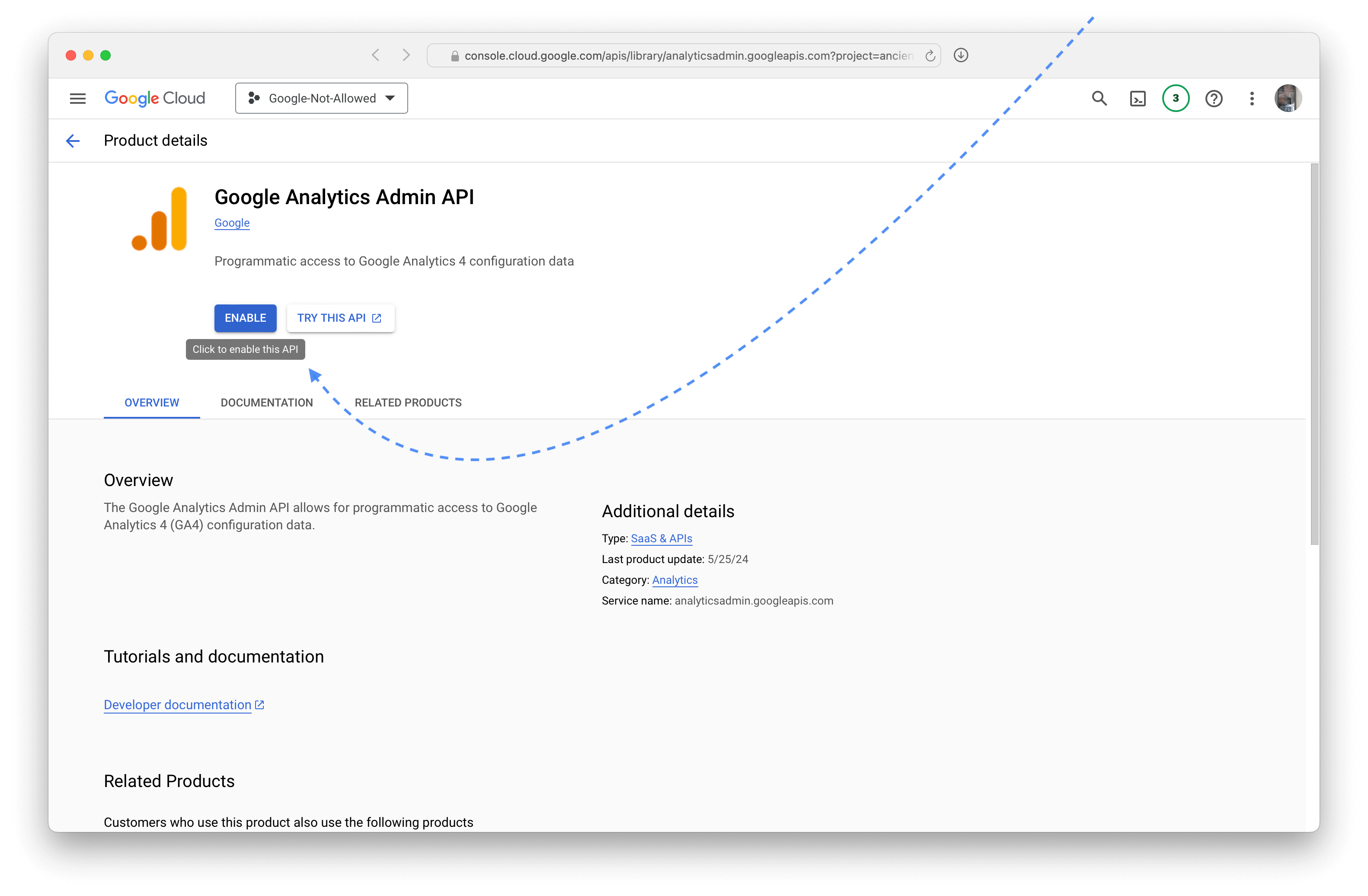Reload page using address bar refresh icon
This screenshot has width=1368, height=896.
pyautogui.click(x=930, y=56)
